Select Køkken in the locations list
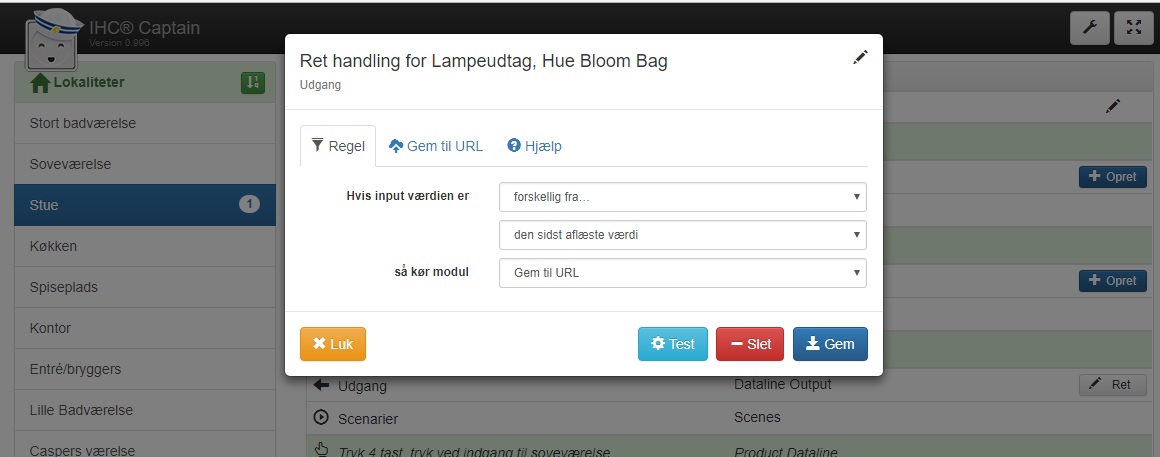1160x457 pixels. click(145, 246)
